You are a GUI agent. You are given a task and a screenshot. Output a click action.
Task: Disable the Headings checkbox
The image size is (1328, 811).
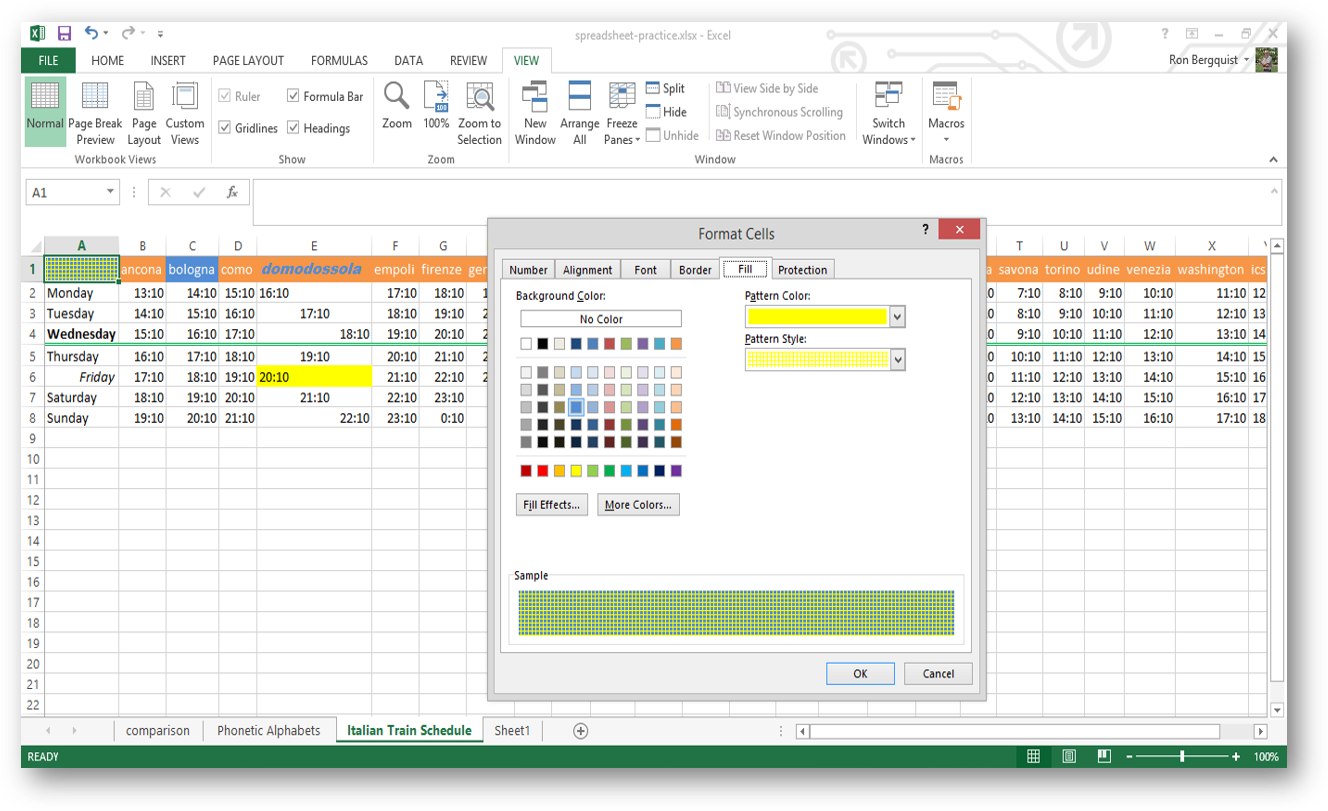294,128
